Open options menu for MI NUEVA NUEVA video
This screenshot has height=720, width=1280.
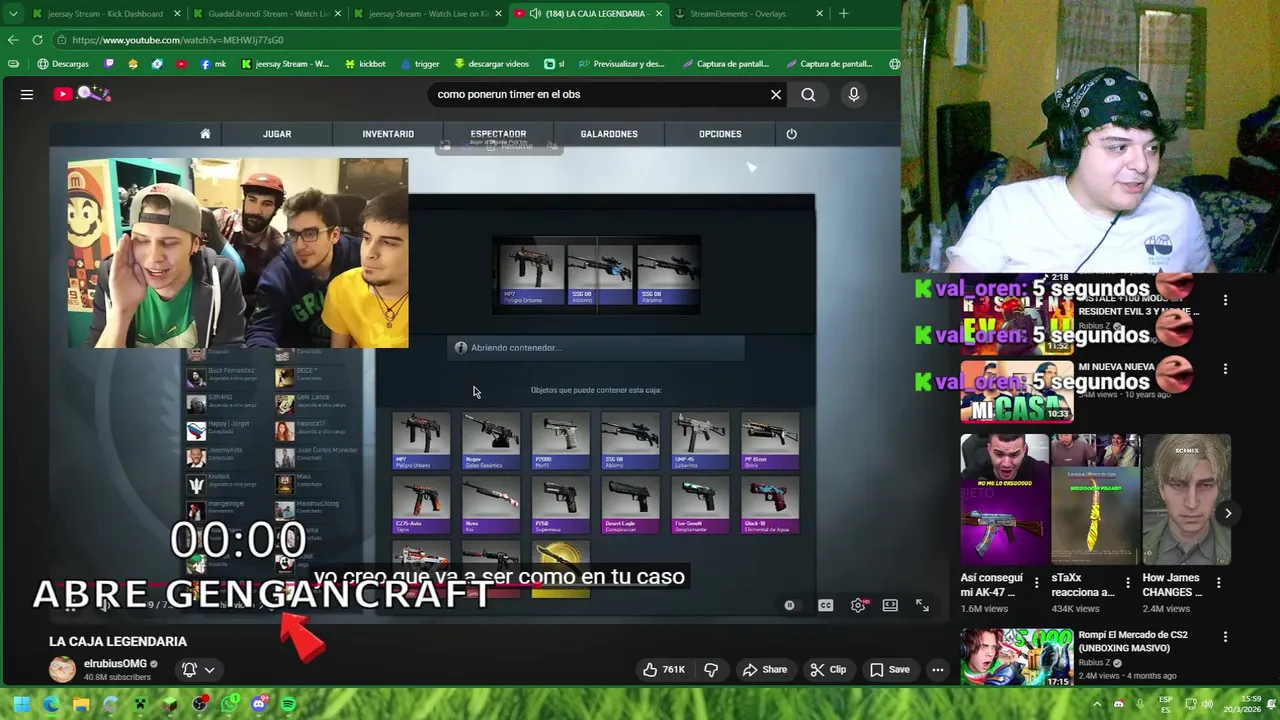[x=1225, y=369]
